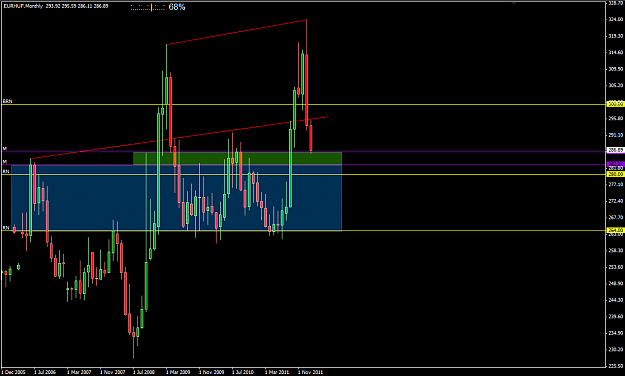Select the yellow 300.00 price label
Viewport: 625px width, 376px height.
point(615,104)
